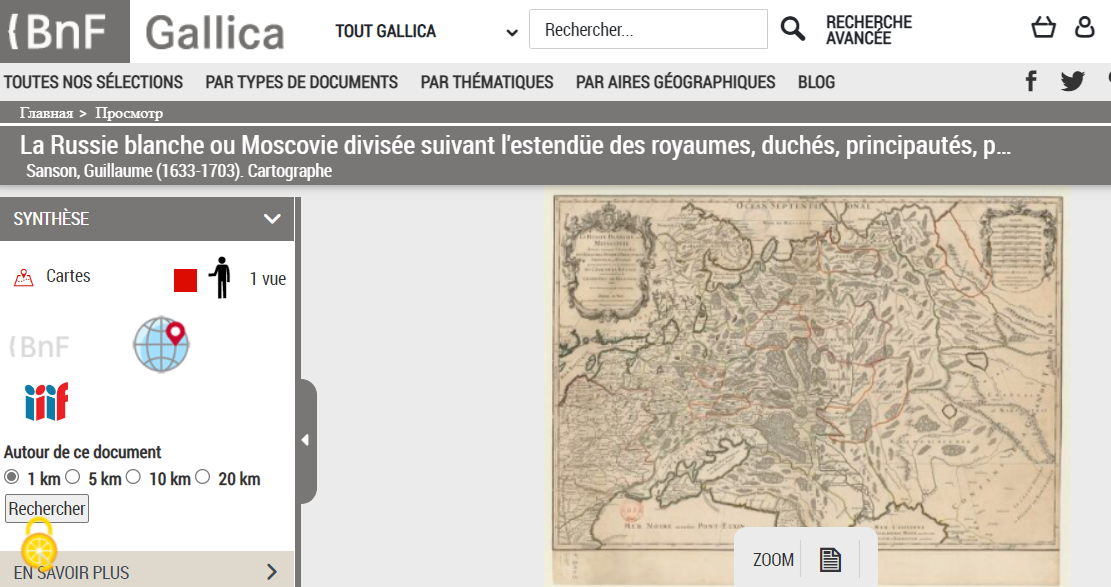This screenshot has width=1111, height=587.
Task: Open PAR AIRES GÉOGRAPHIQUES menu
Action: tap(675, 82)
